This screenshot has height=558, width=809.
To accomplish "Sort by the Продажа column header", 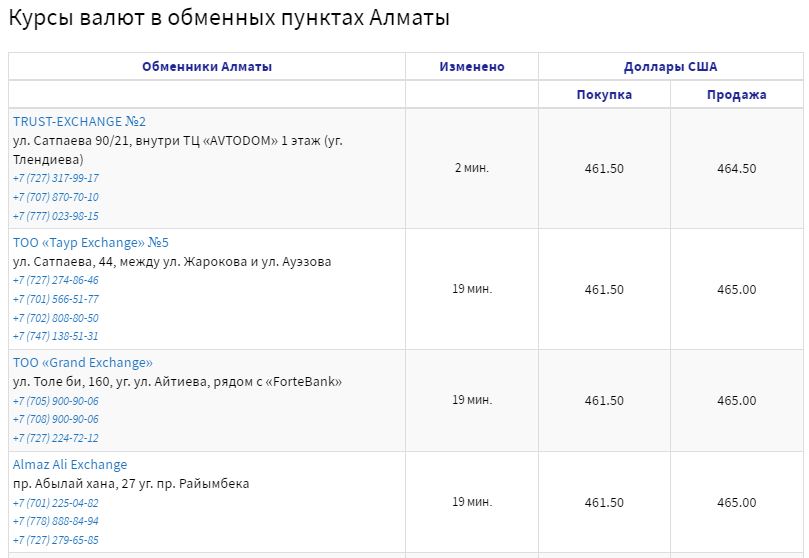I will tap(737, 95).
